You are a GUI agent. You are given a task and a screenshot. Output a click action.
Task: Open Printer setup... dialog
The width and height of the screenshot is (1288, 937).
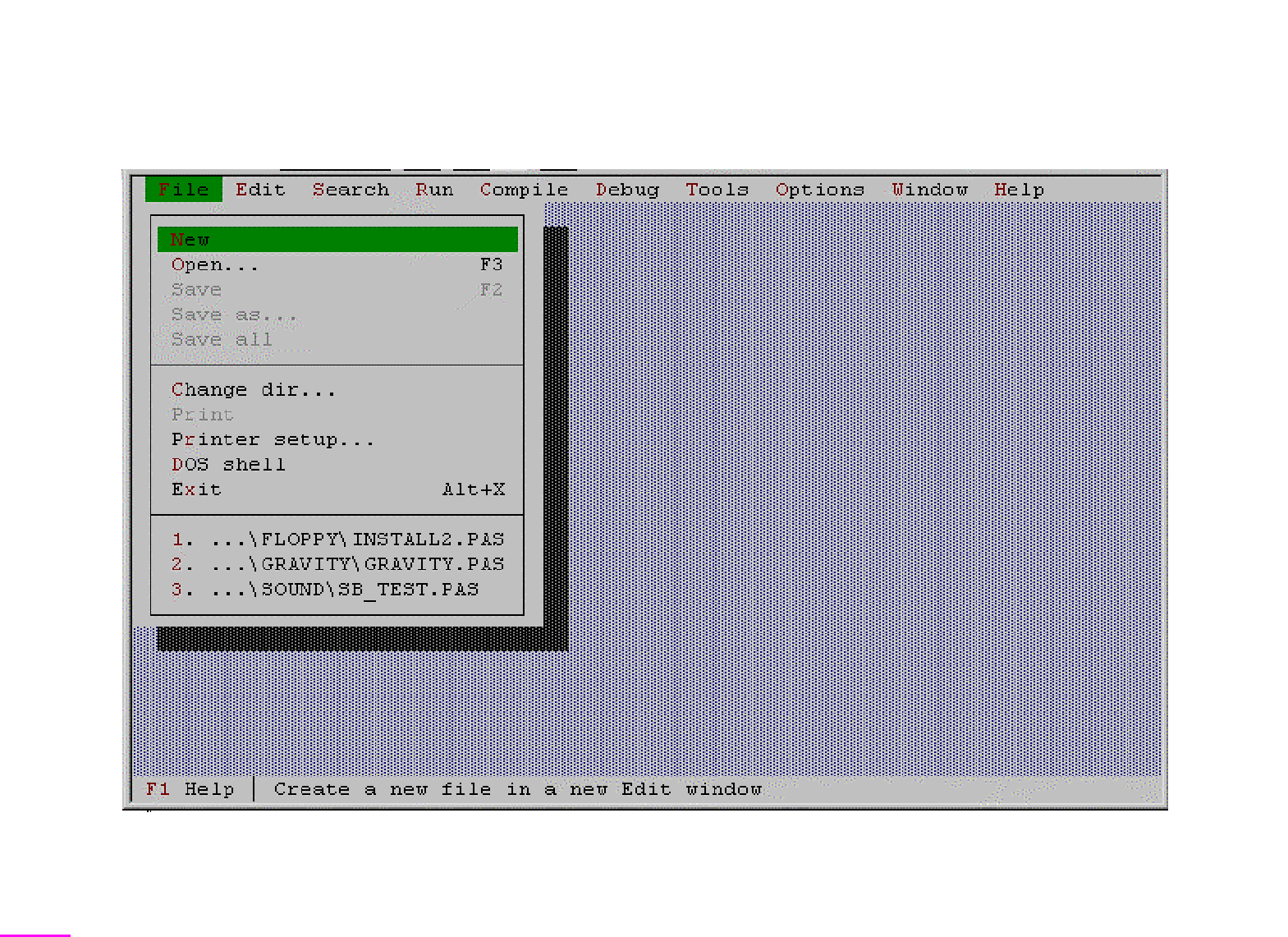337,439
